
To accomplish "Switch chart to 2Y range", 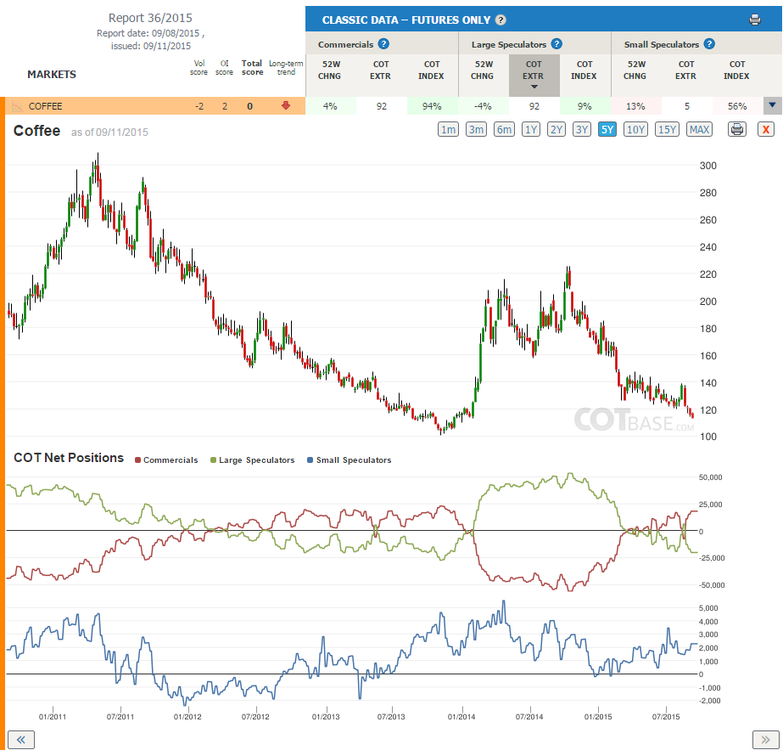I will [556, 130].
